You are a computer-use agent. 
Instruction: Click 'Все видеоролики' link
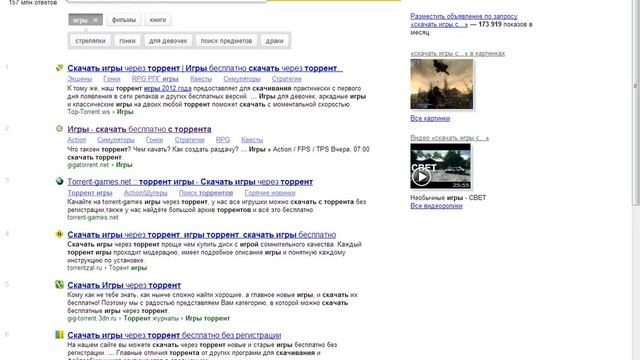click(x=436, y=205)
